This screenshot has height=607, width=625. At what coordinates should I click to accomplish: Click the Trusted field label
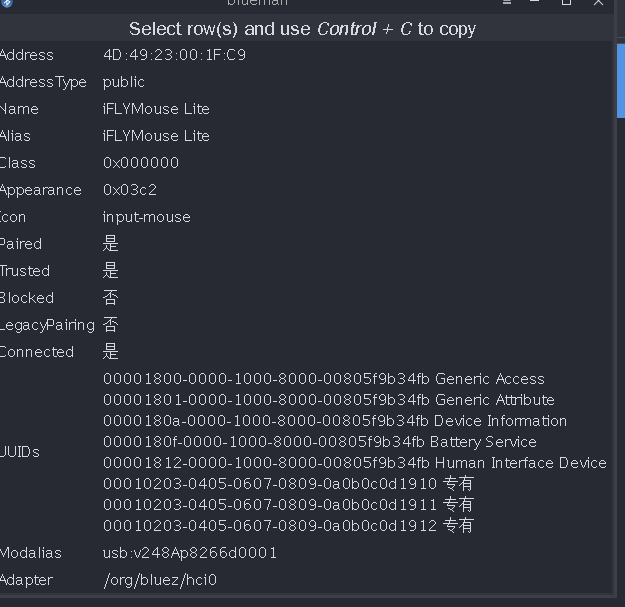(x=25, y=271)
